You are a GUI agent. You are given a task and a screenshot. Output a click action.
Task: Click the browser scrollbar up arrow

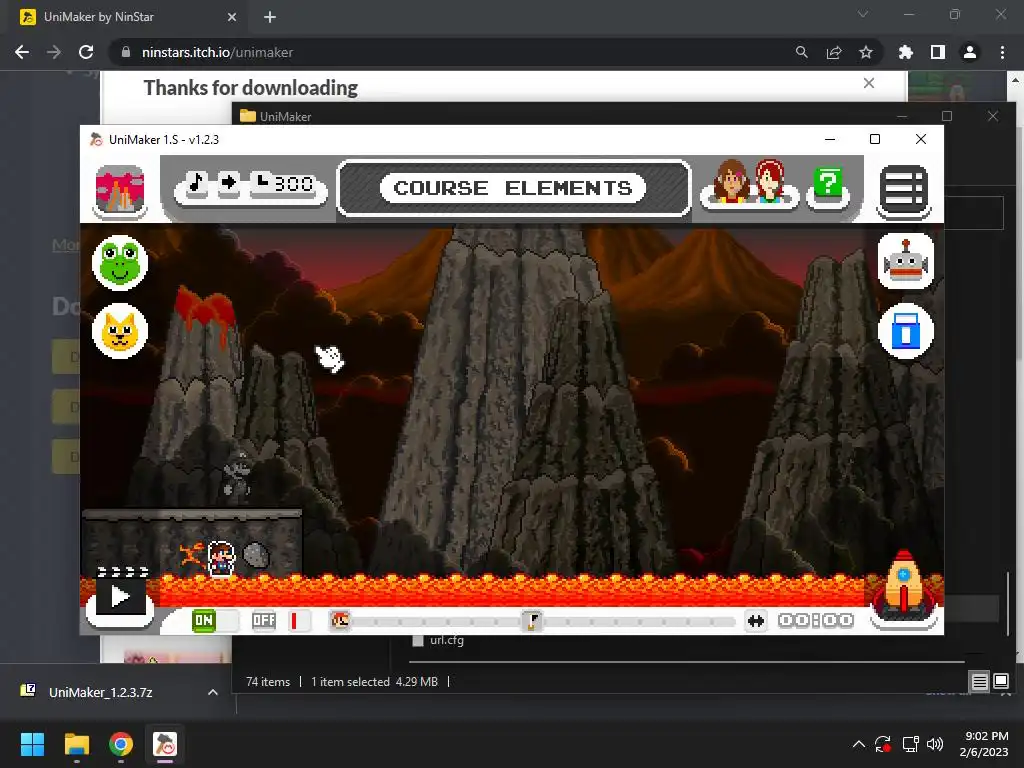(x=1016, y=82)
